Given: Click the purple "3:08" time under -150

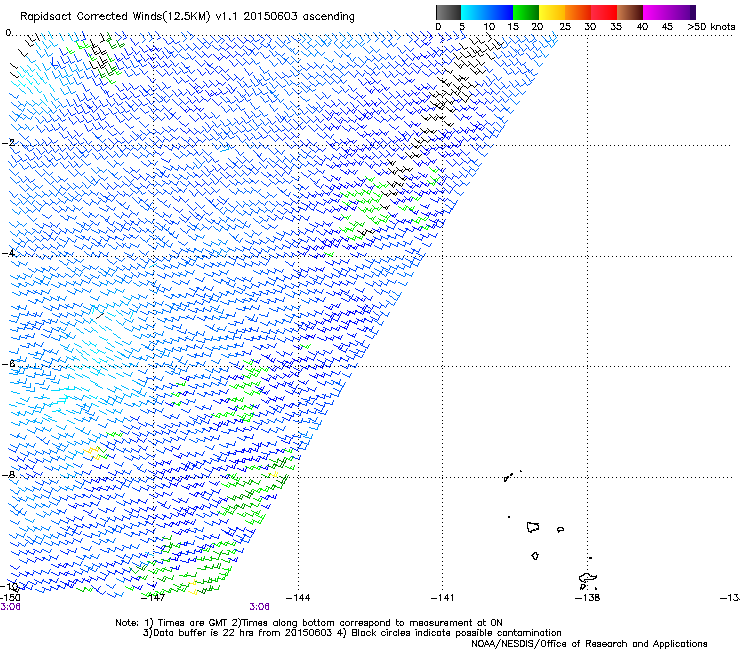Looking at the screenshot, I should [10, 607].
